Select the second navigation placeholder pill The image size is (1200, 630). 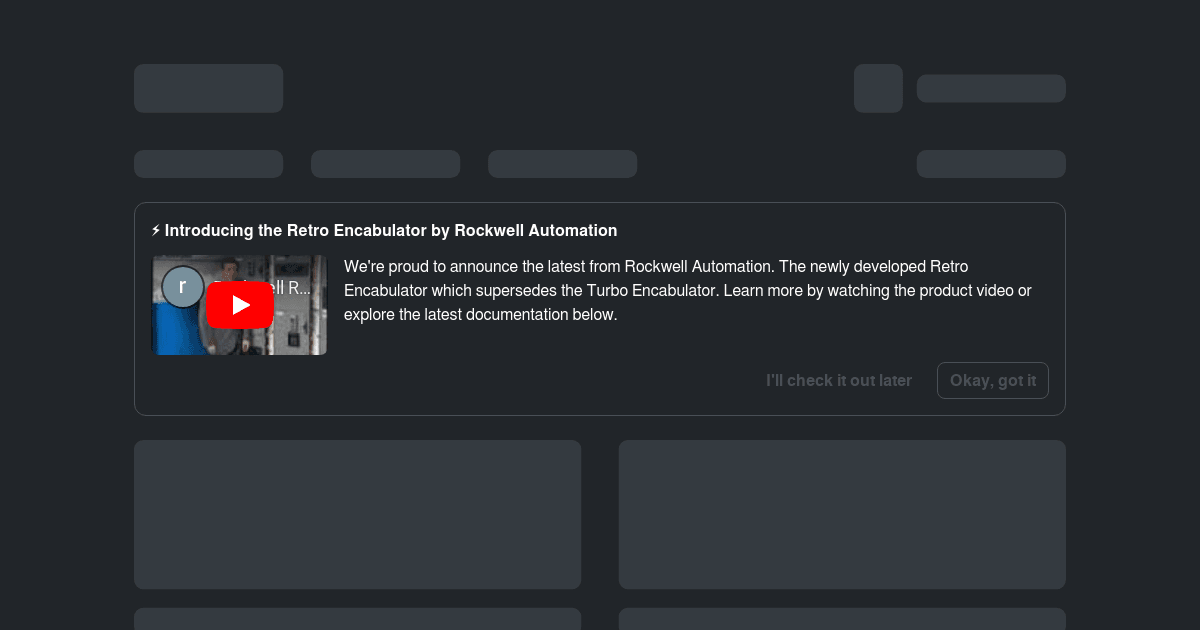point(385,164)
